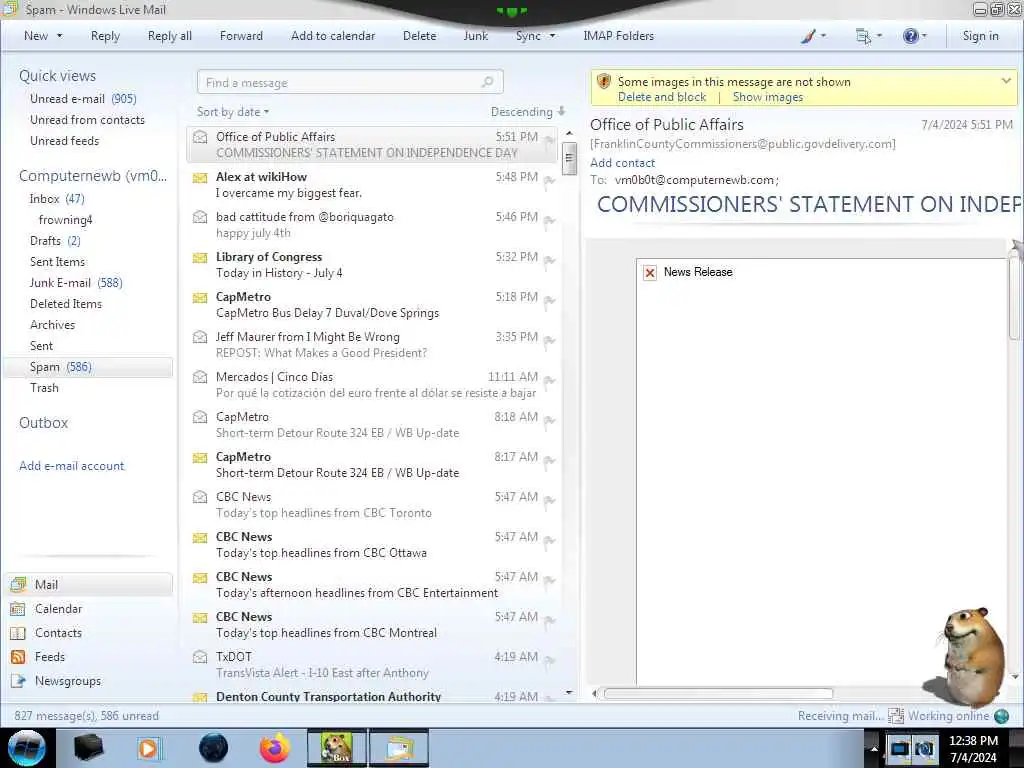Open Feeds icon

click(18, 657)
